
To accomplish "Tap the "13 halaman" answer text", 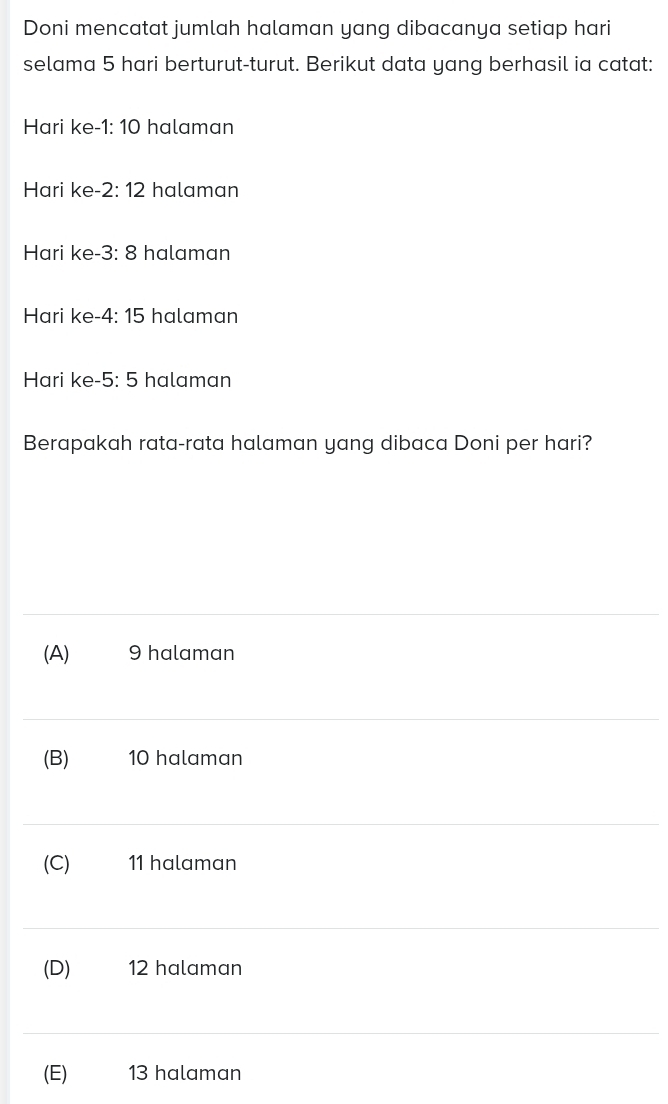I will (185, 1074).
